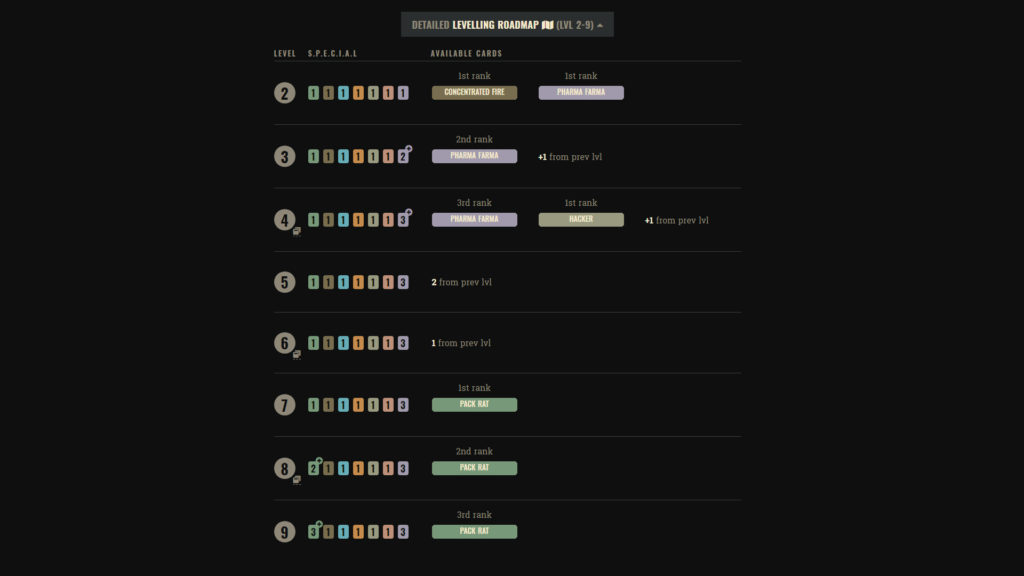
Task: Click the perk card pack icon beside level 4
Action: [297, 231]
